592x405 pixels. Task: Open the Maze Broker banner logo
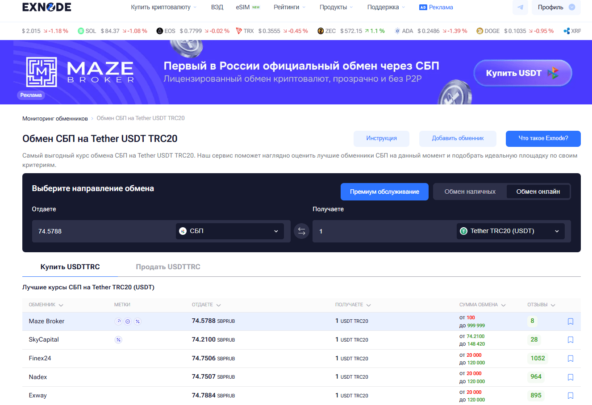click(x=80, y=72)
